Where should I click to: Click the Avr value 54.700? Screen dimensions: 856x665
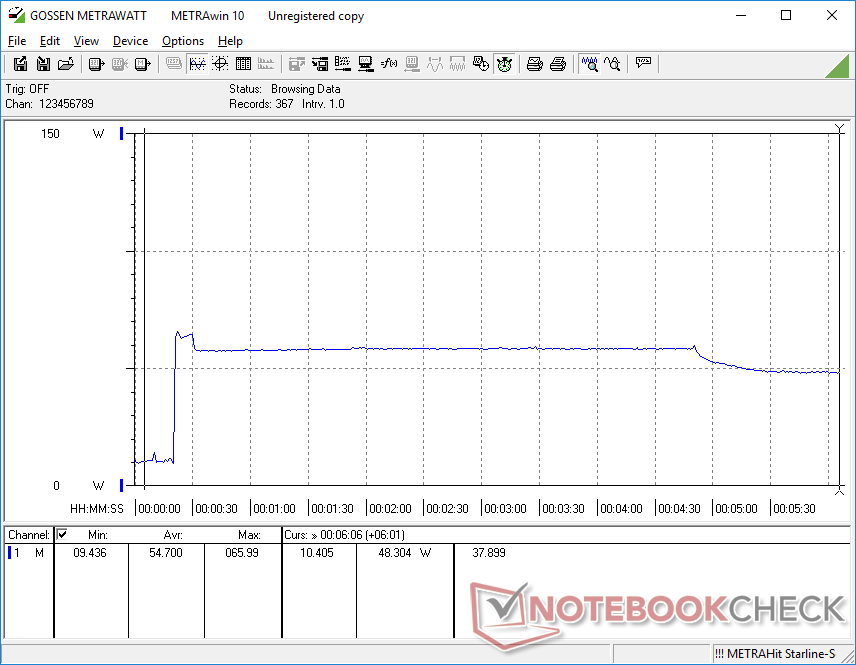point(166,553)
